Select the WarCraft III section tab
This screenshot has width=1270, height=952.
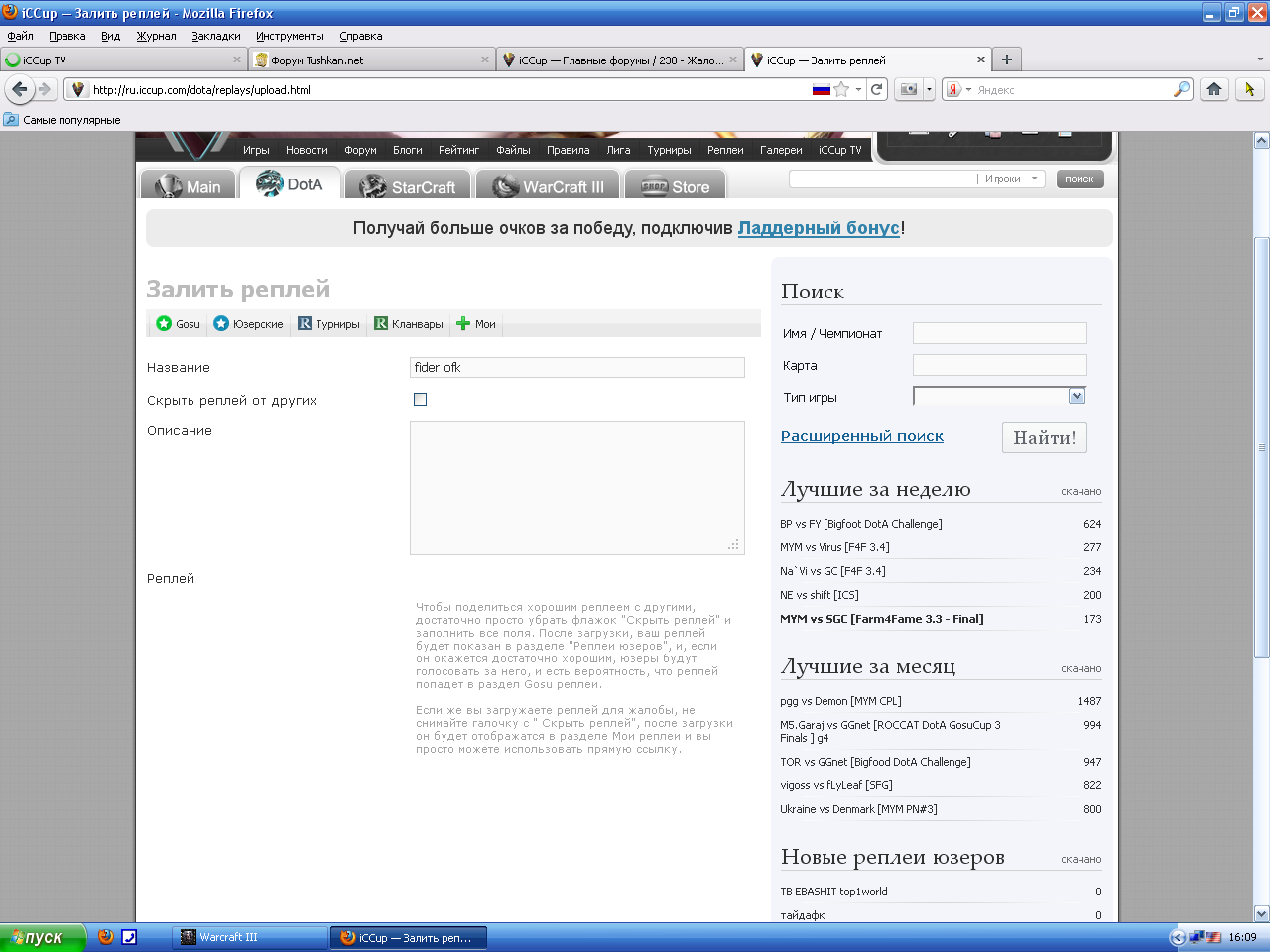[548, 186]
